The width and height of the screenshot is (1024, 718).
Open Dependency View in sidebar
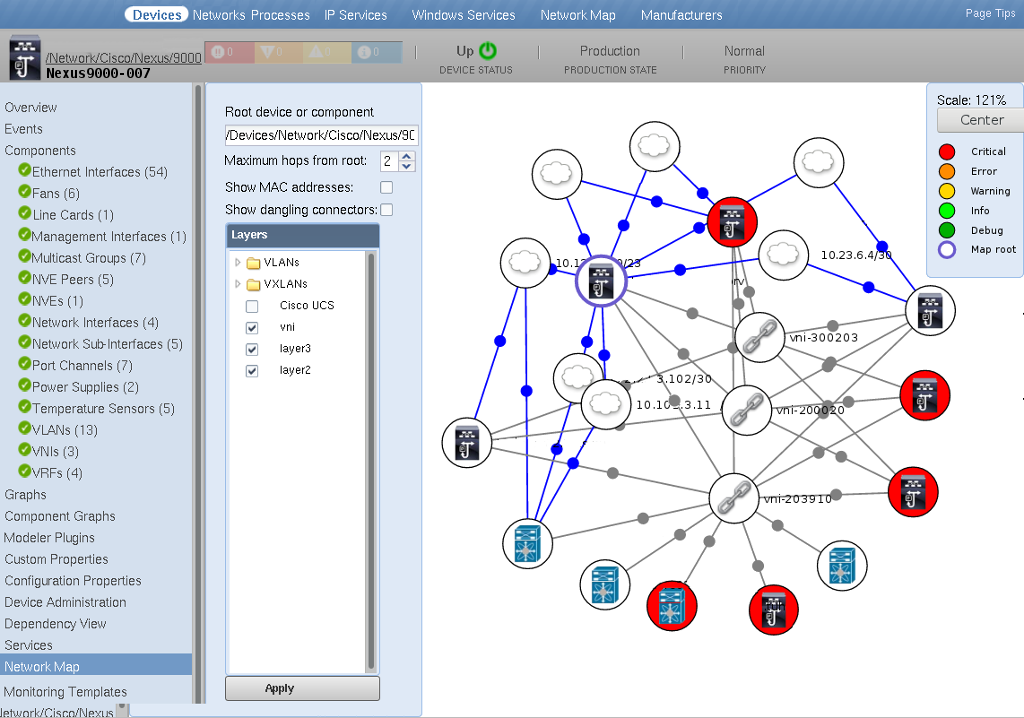56,624
